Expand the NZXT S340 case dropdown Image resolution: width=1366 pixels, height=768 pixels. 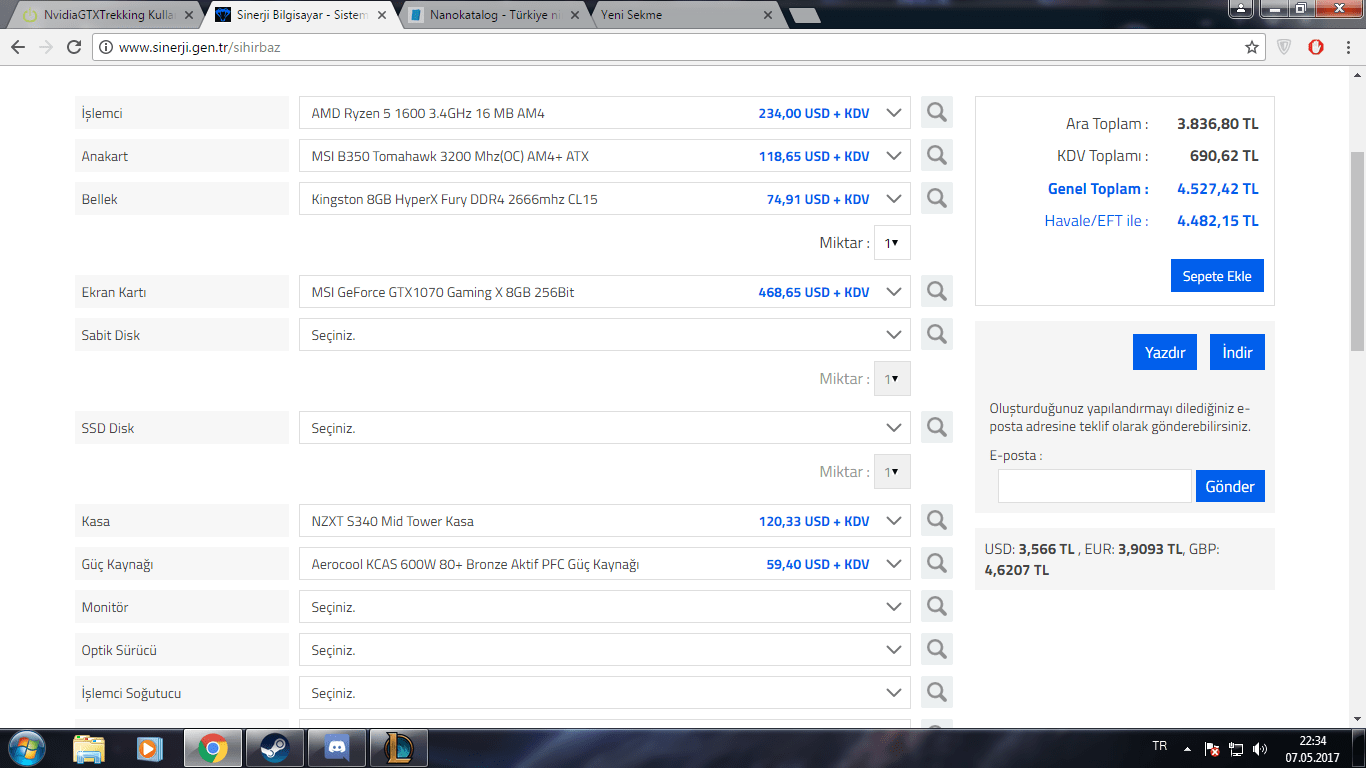click(605, 521)
